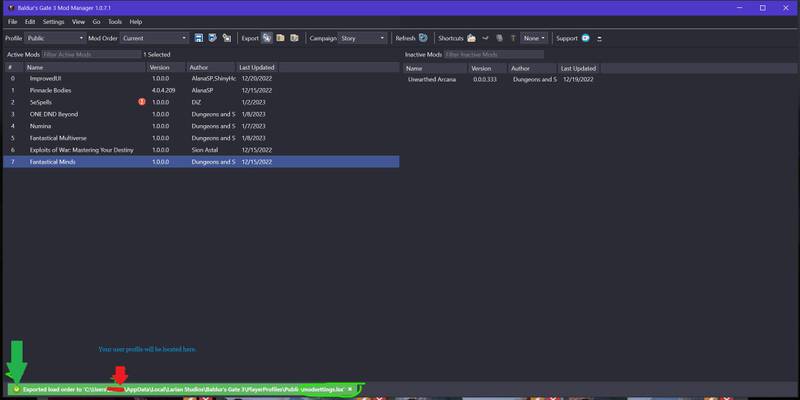The image size is (800, 400).
Task: Open the Campaign Story dropdown
Action: [362, 38]
